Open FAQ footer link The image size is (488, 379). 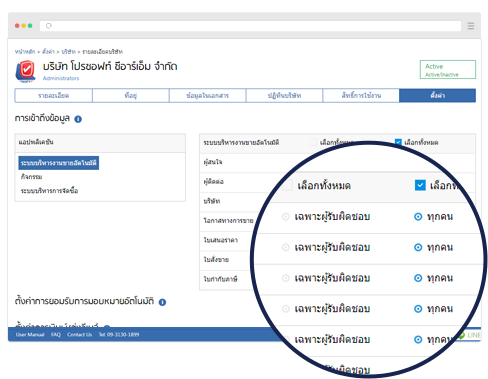56,335
